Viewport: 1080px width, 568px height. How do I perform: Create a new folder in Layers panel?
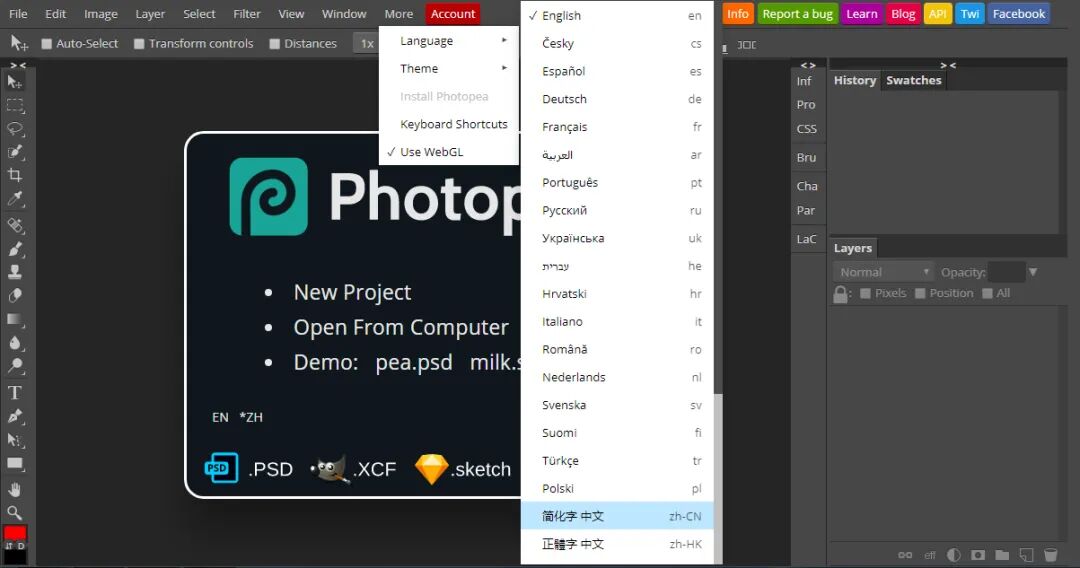(x=1002, y=555)
